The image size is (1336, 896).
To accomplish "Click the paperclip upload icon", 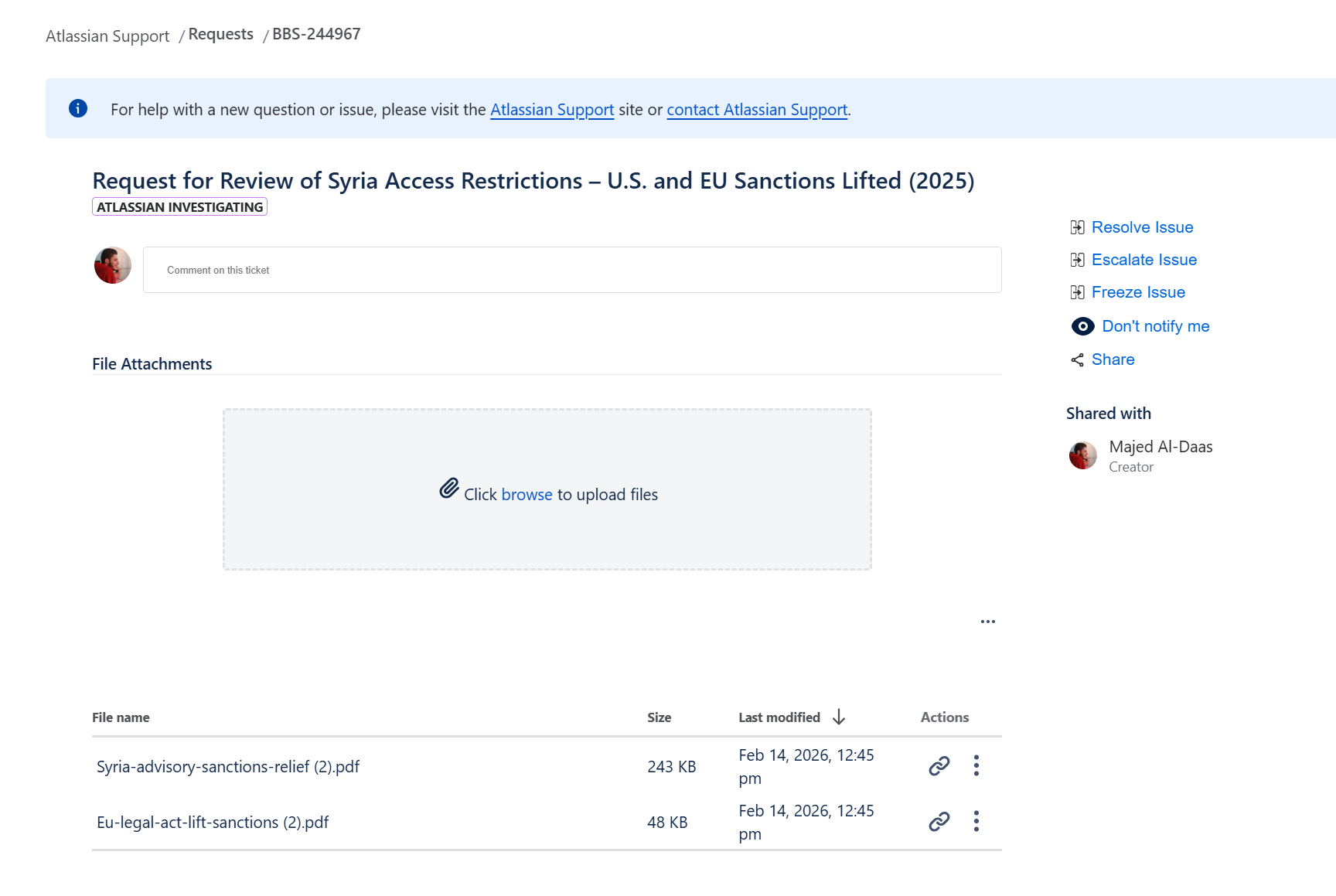I will point(449,489).
